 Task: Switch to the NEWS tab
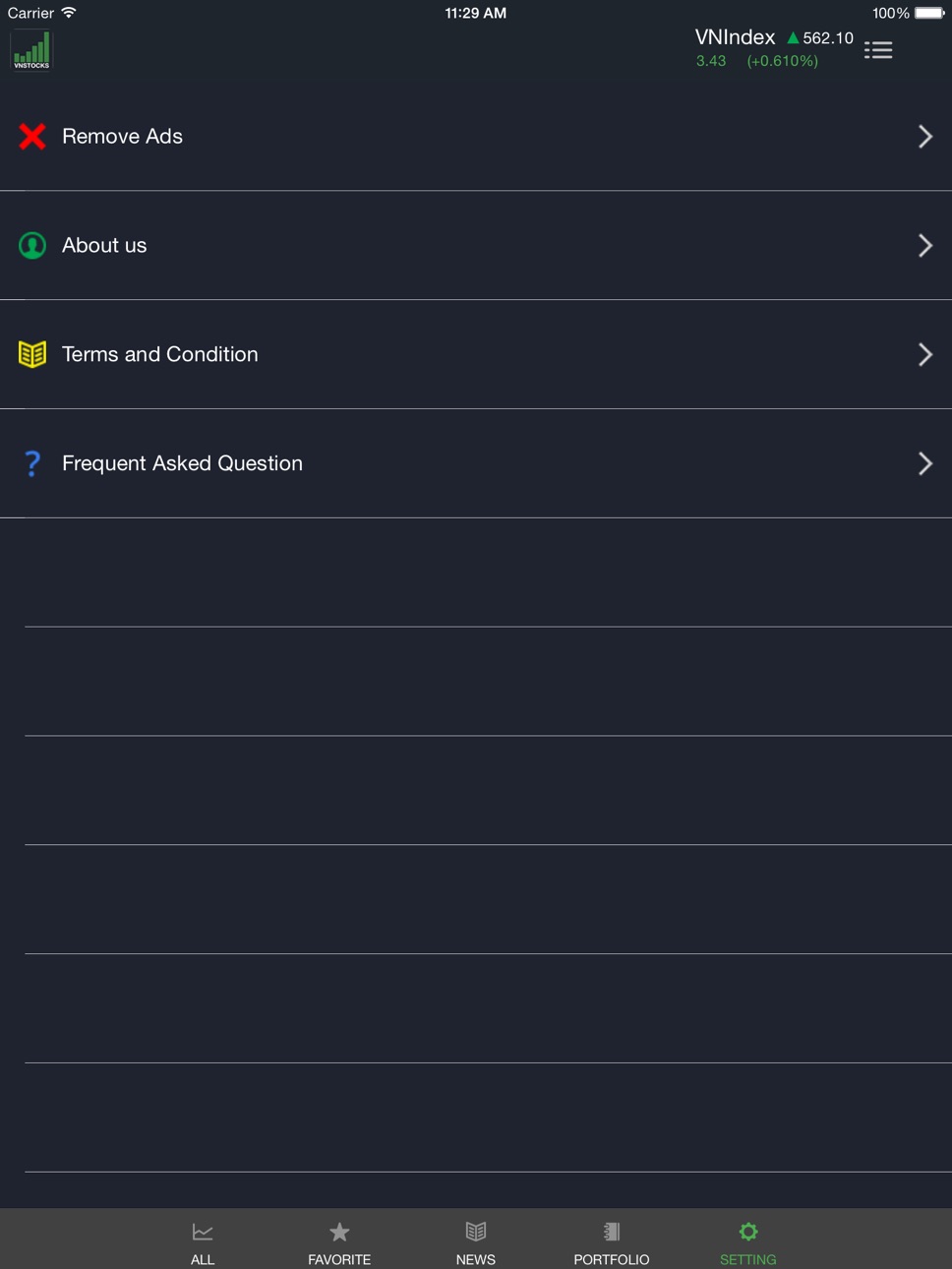click(x=476, y=1242)
